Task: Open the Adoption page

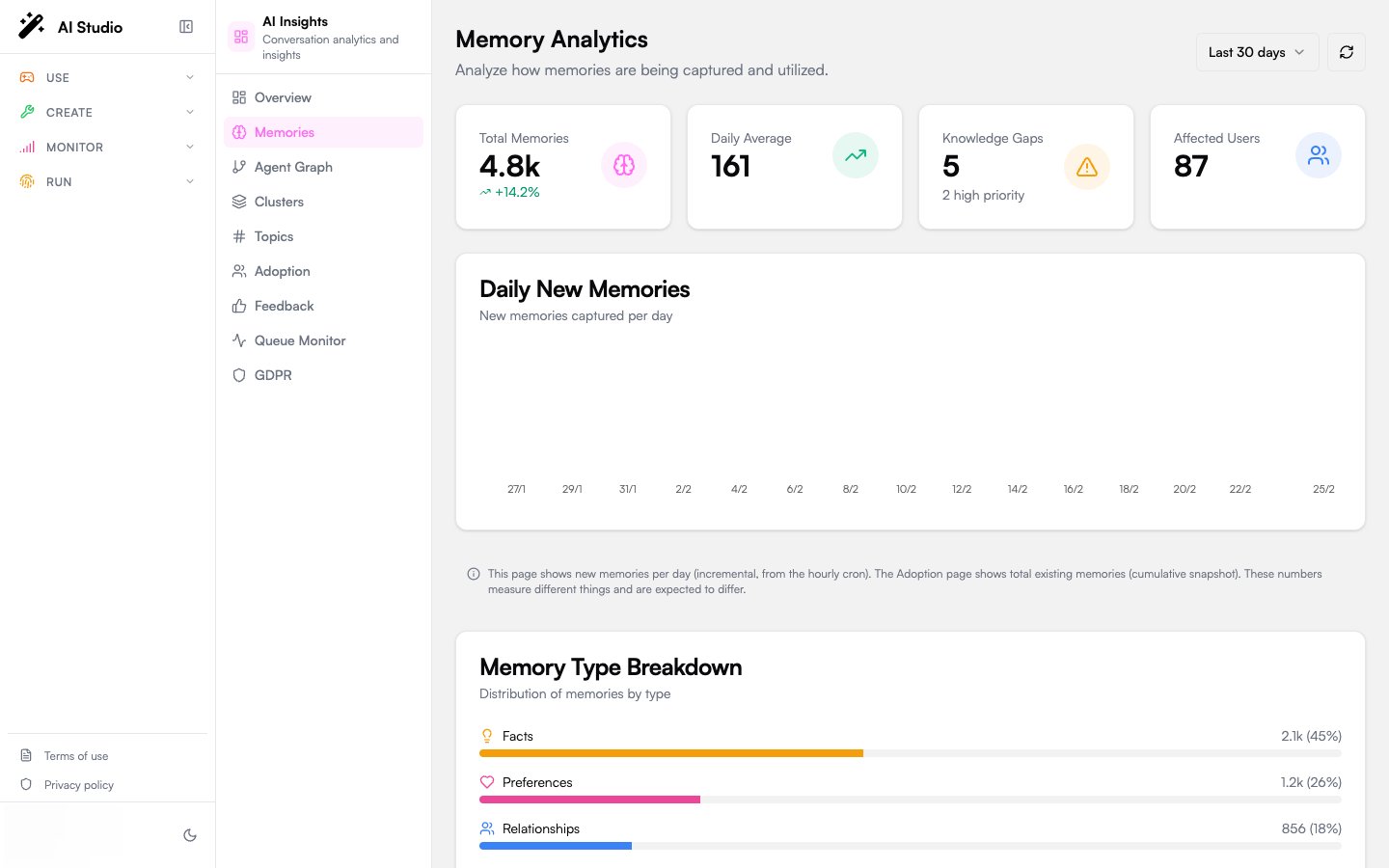Action: click(x=323, y=271)
